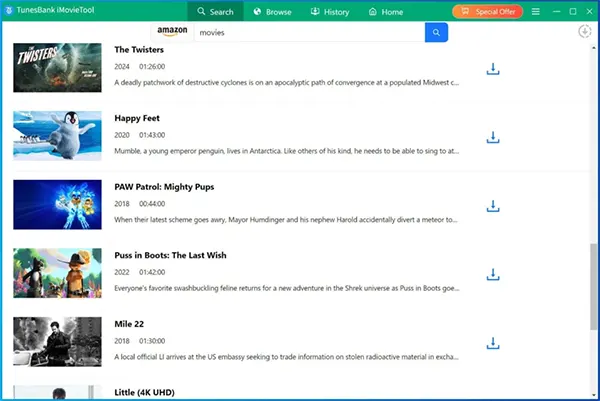Open the download queue icon at top right

584,32
